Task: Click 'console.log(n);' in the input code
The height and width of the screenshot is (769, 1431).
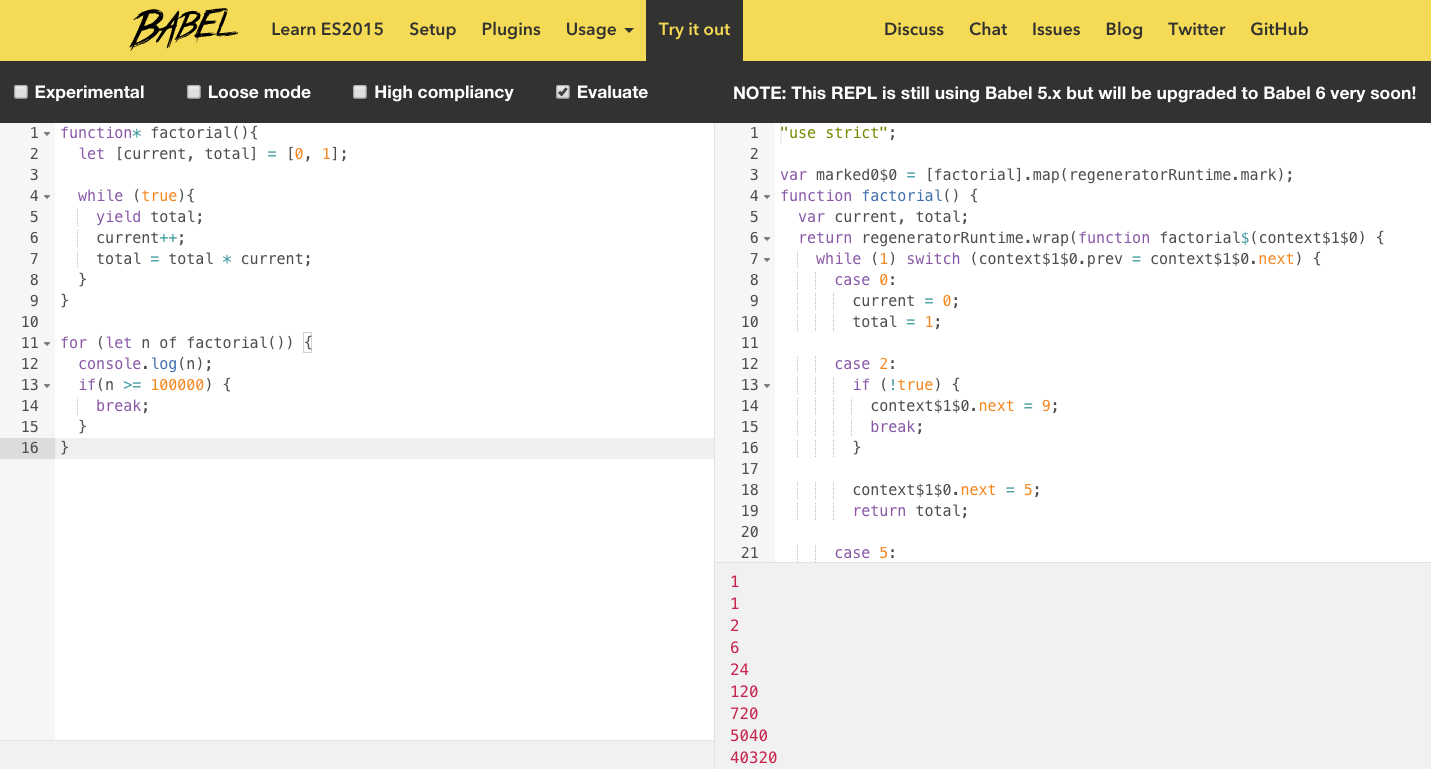Action: coord(146,364)
